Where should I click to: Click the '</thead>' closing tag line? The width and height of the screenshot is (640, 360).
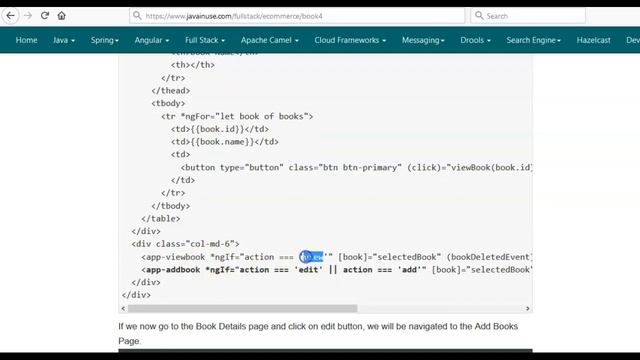pyautogui.click(x=171, y=91)
